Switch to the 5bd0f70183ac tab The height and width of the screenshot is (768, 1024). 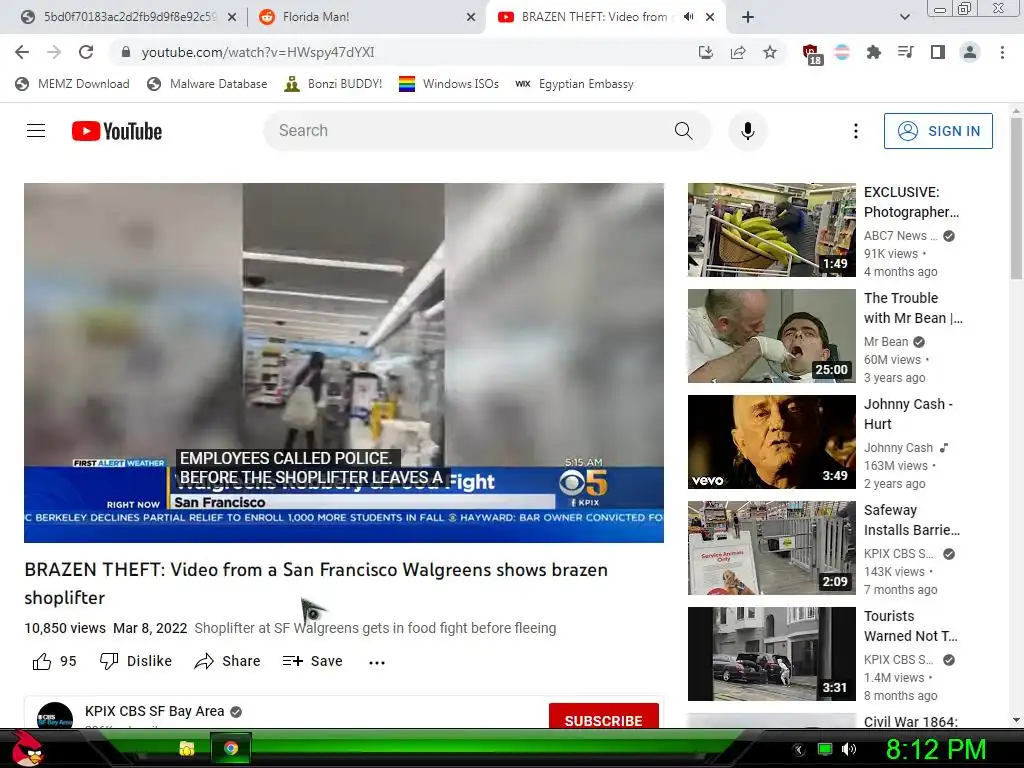(x=127, y=17)
